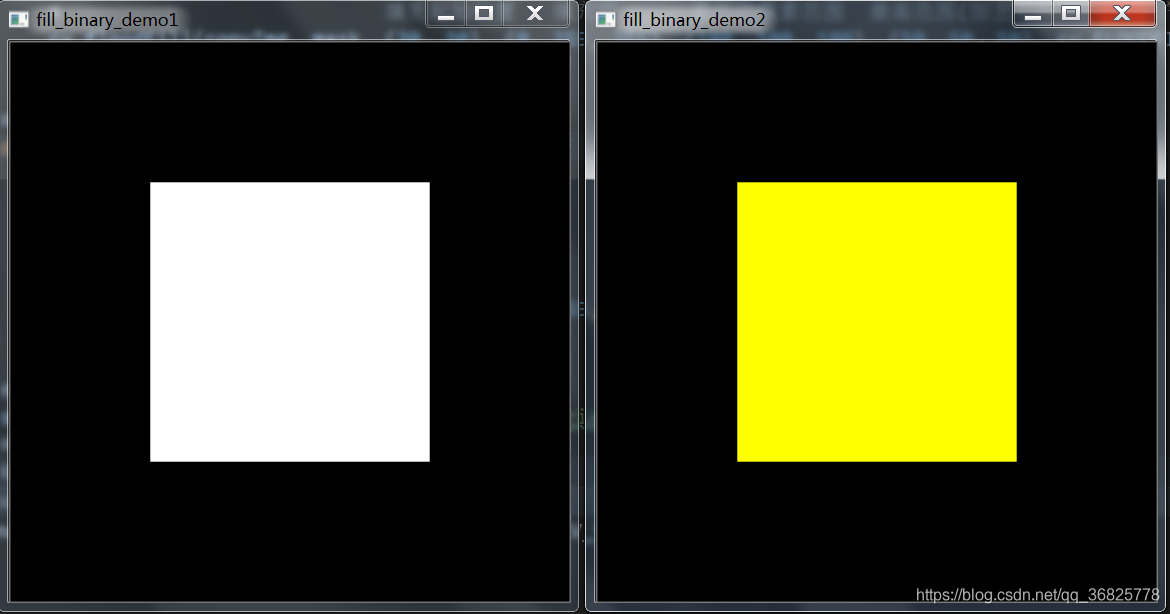The image size is (1170, 614).
Task: Click the fill_binary_demo2 window app icon
Action: [x=606, y=19]
